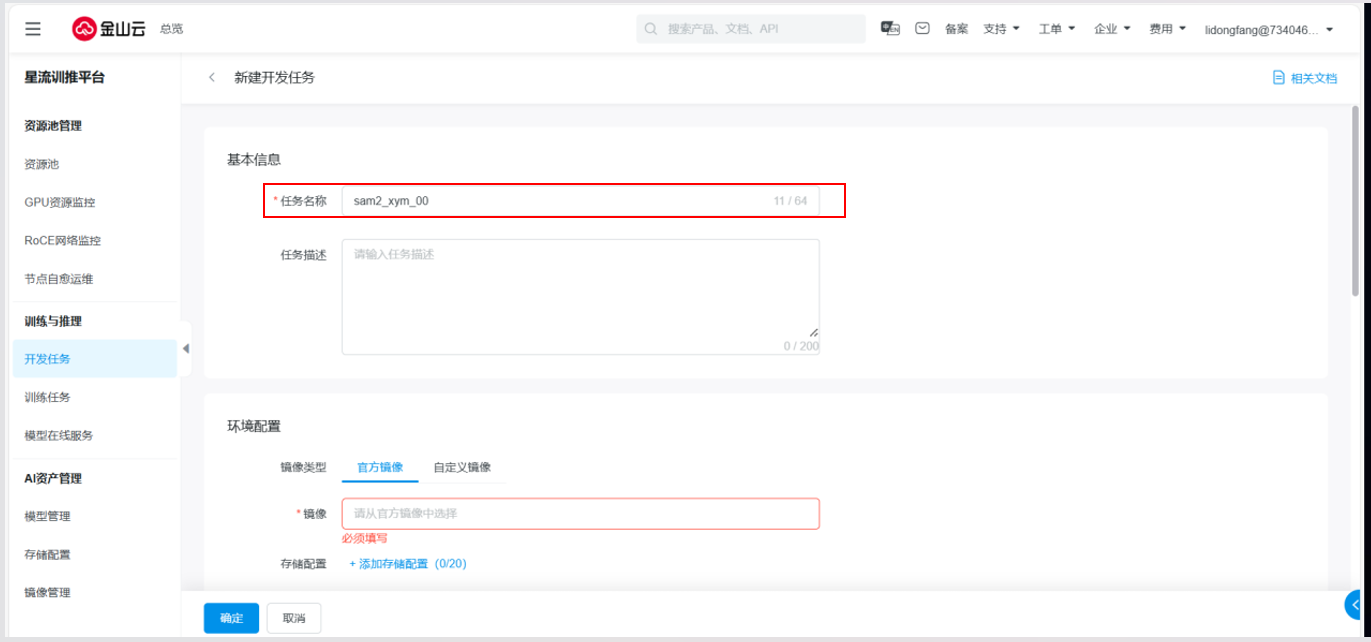Image resolution: width=1371 pixels, height=642 pixels.
Task: Click the Kingsoft Cloud (金山云) logo
Action: click(x=110, y=29)
